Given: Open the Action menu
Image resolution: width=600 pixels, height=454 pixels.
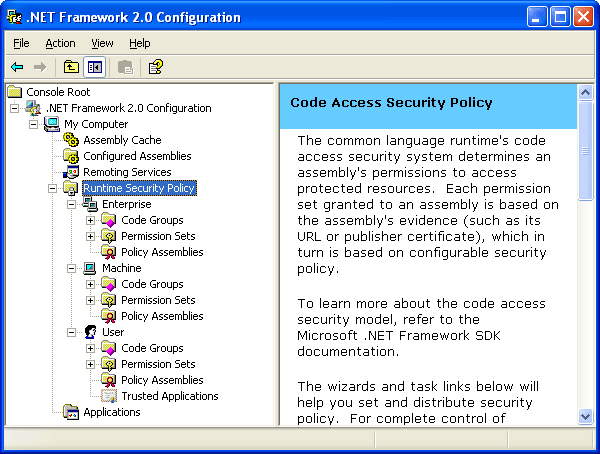Looking at the screenshot, I should tap(60, 43).
